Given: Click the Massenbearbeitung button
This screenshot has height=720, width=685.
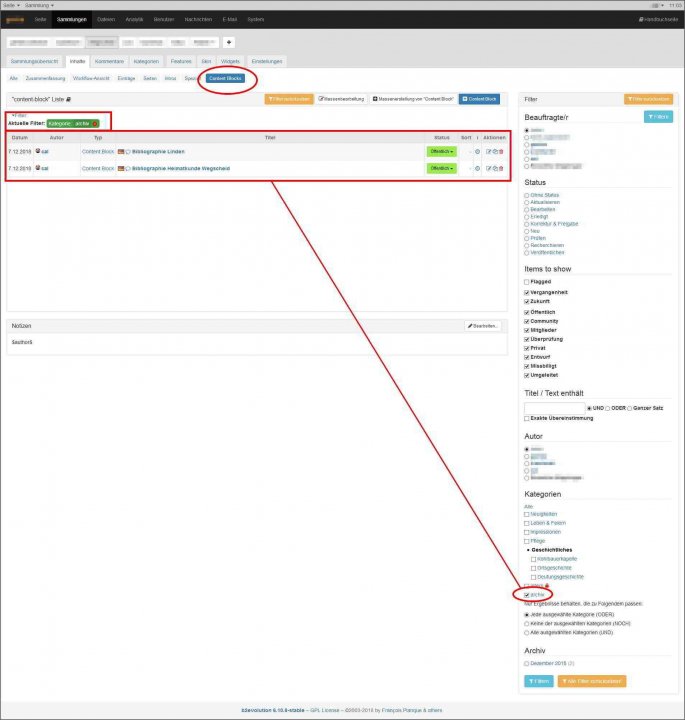Looking at the screenshot, I should tap(341, 99).
